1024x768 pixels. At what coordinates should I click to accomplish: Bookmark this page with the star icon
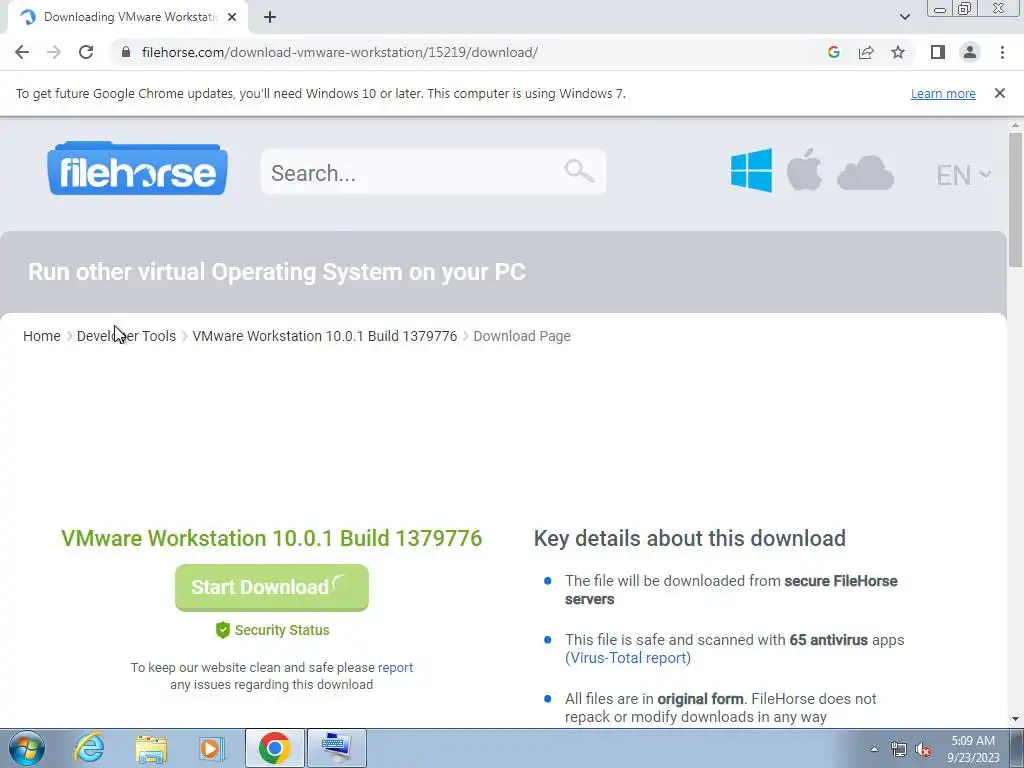pyautogui.click(x=898, y=52)
